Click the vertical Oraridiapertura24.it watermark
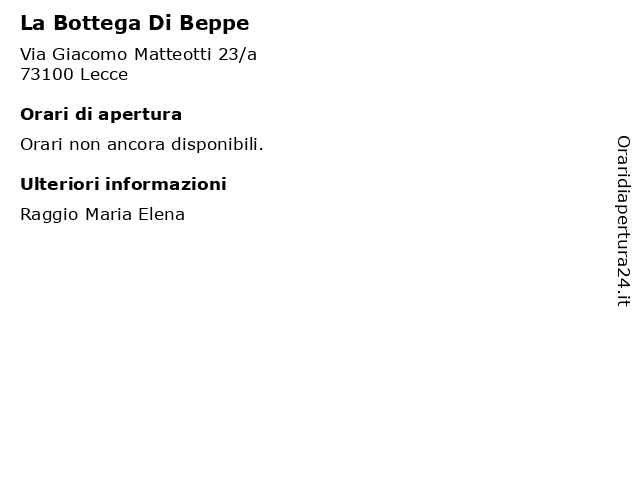 click(x=623, y=221)
